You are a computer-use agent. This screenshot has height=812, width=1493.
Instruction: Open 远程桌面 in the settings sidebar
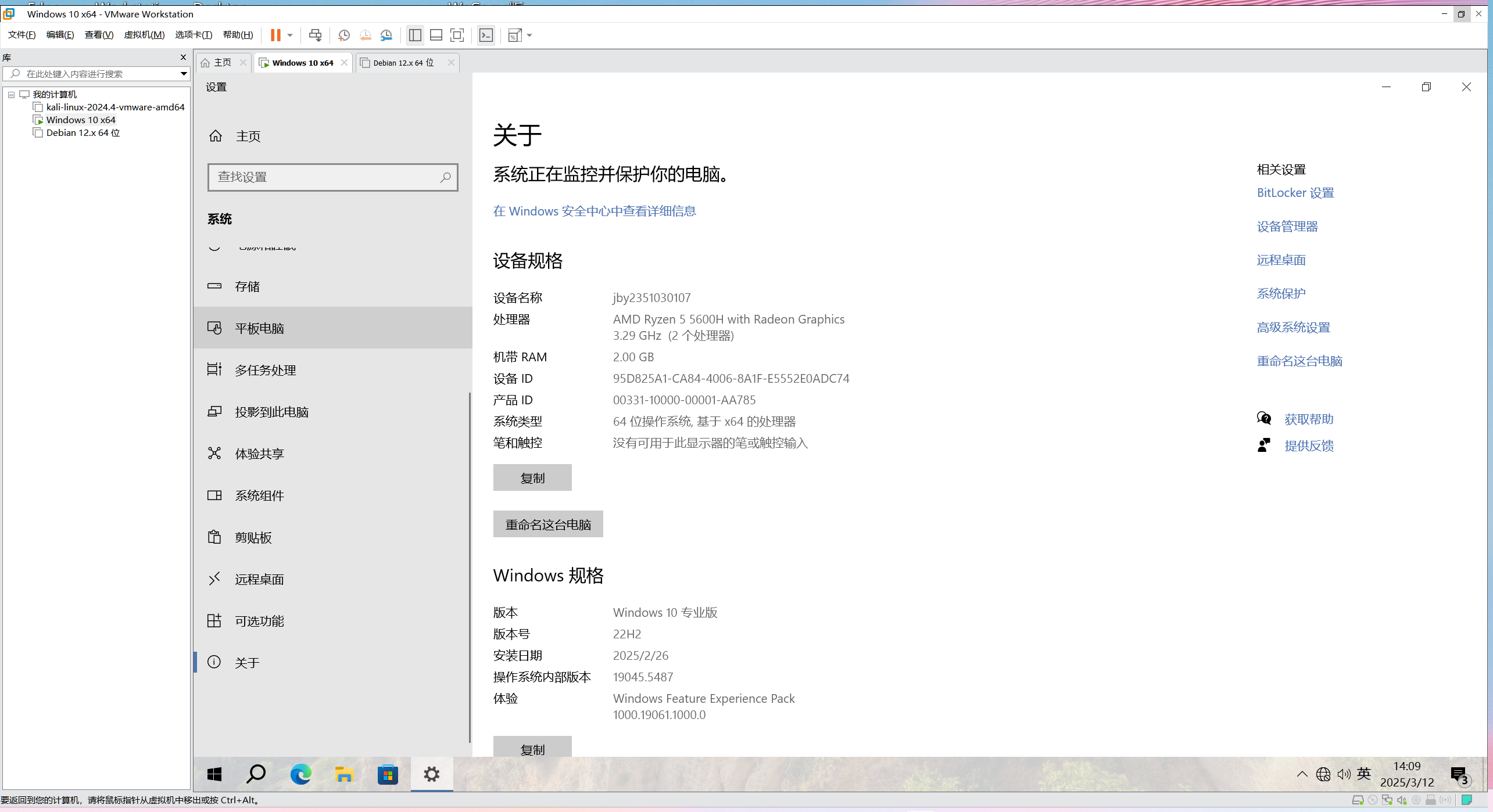coord(333,579)
